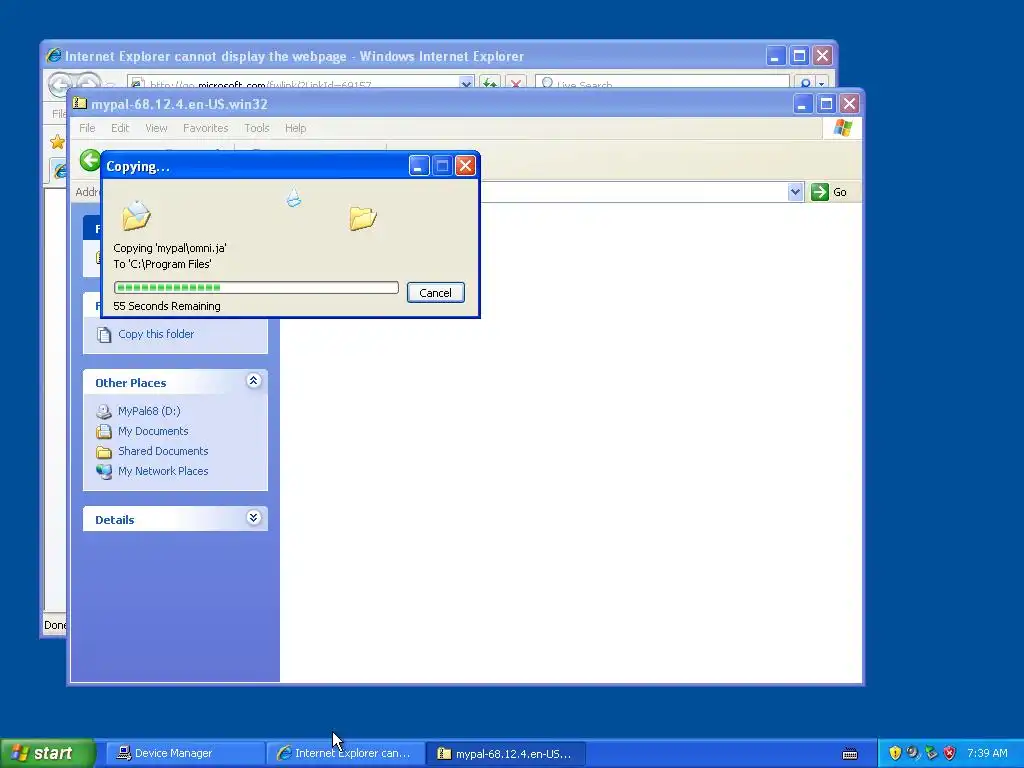Click the "To 'C:\Program Files'" text

click(x=162, y=264)
